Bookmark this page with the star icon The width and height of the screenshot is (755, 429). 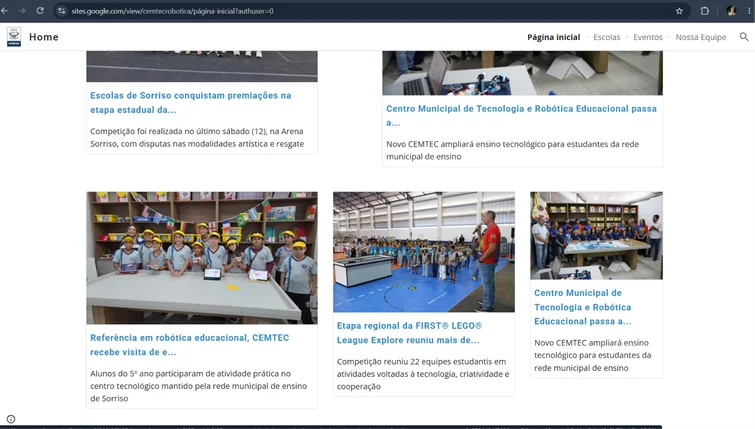click(679, 11)
